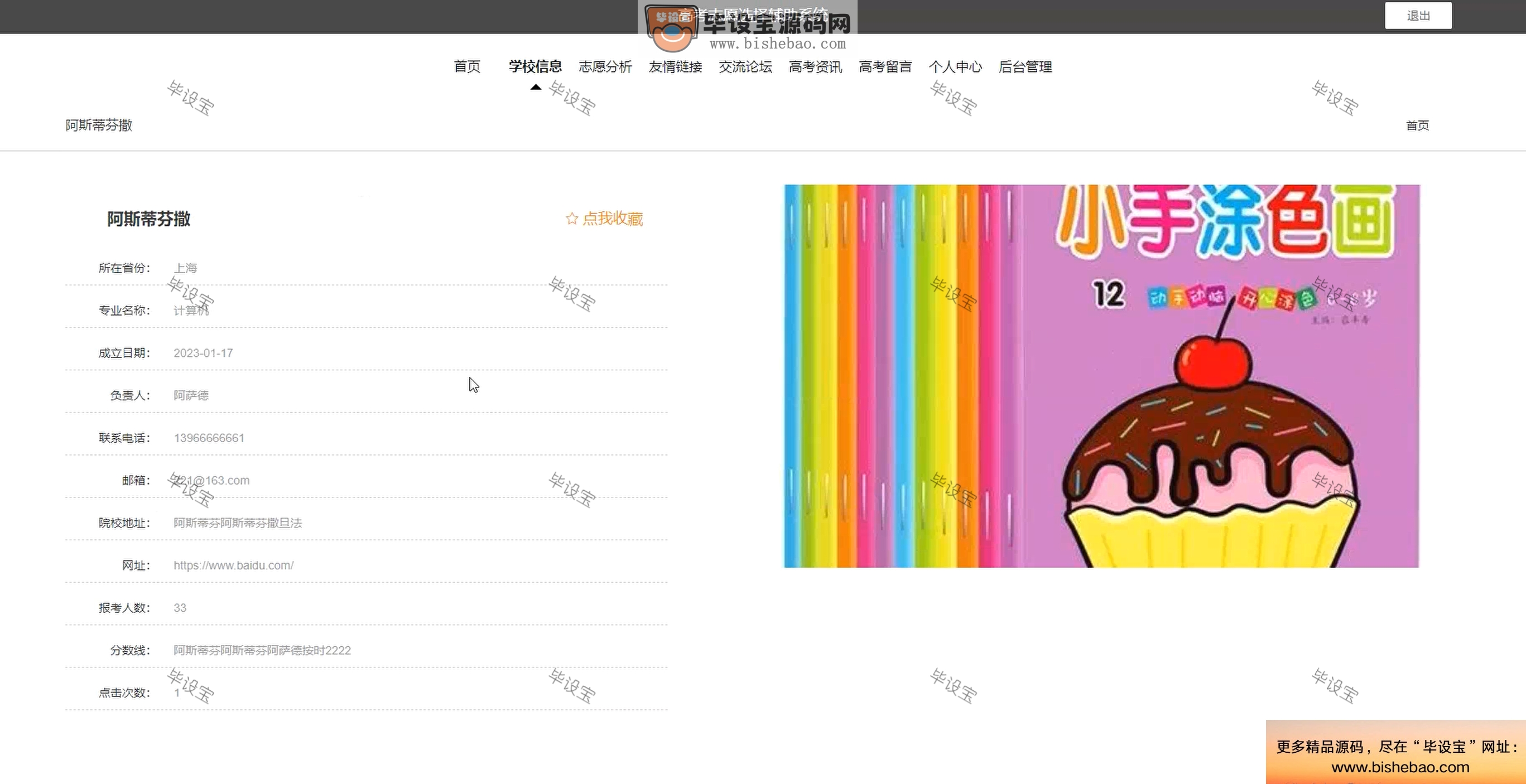Open 个人中心 in the navigation
The height and width of the screenshot is (784, 1526).
point(955,67)
